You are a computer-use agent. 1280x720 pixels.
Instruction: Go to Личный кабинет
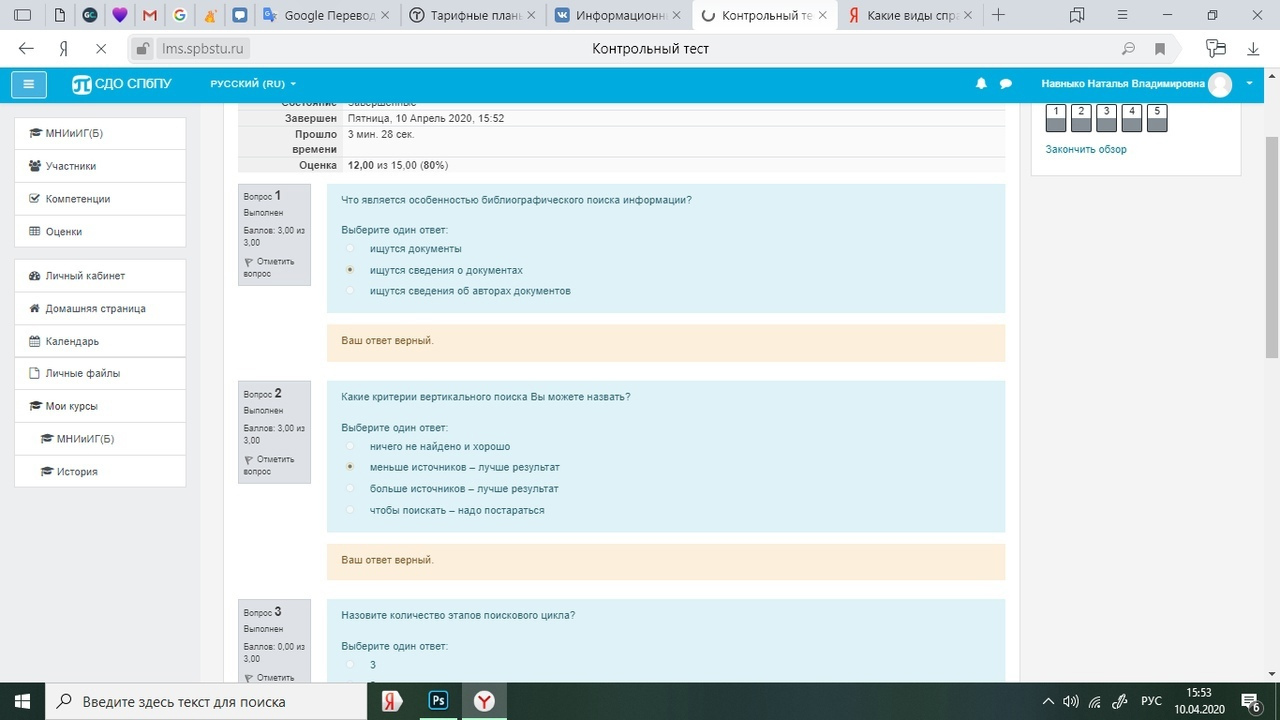pos(100,275)
